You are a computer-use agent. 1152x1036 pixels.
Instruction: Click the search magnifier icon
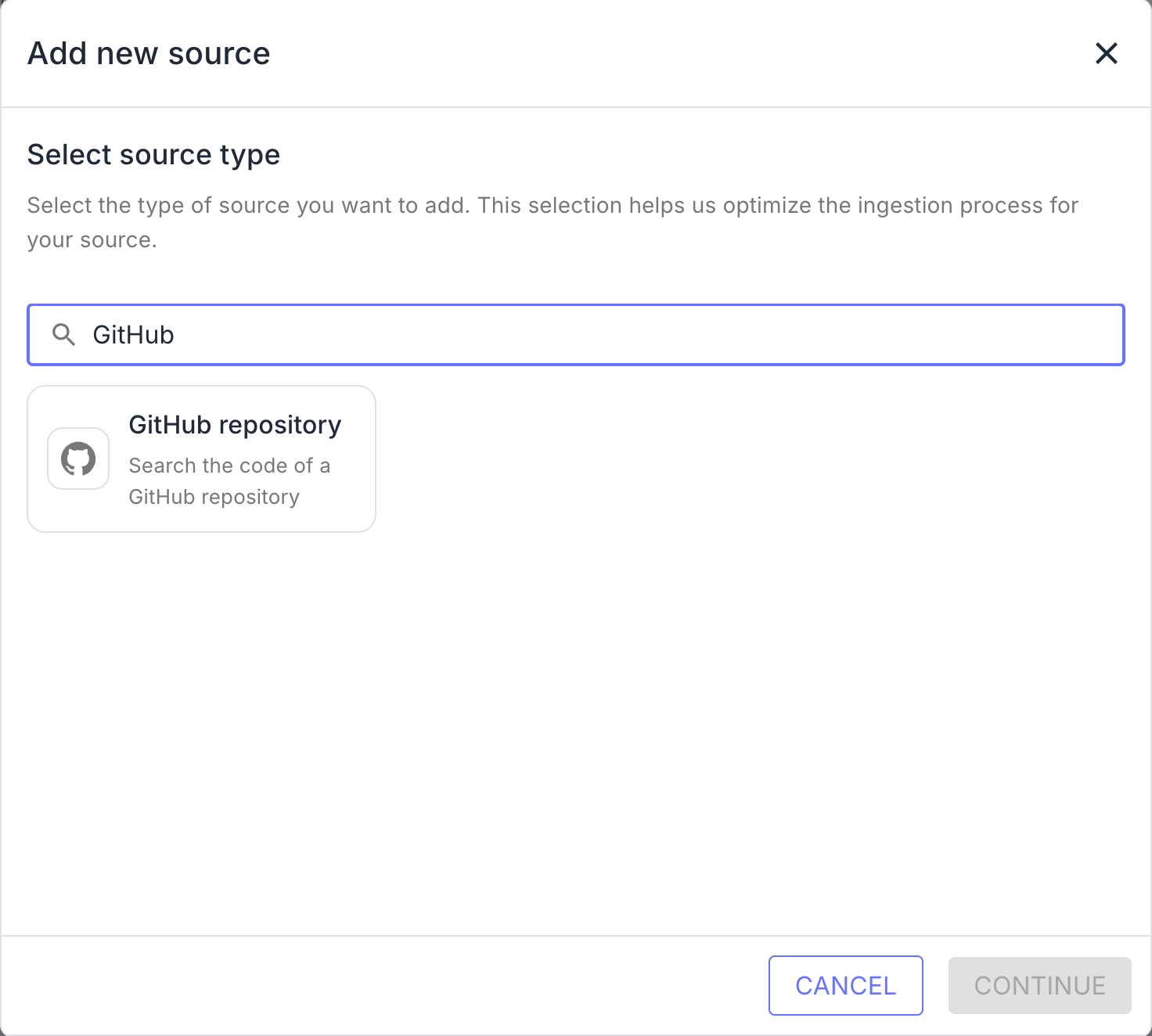click(63, 335)
